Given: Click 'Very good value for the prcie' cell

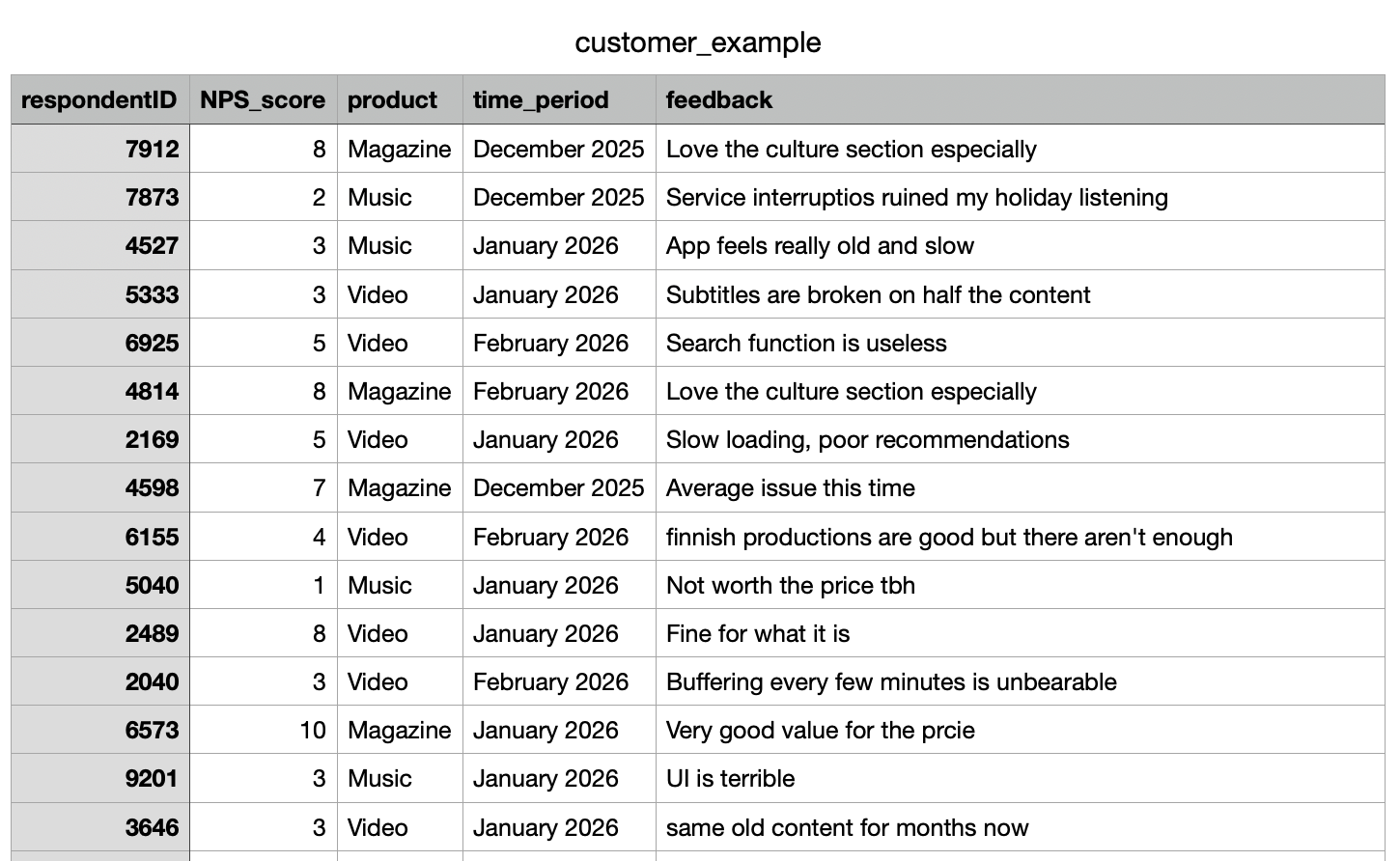Looking at the screenshot, I should (x=821, y=731).
